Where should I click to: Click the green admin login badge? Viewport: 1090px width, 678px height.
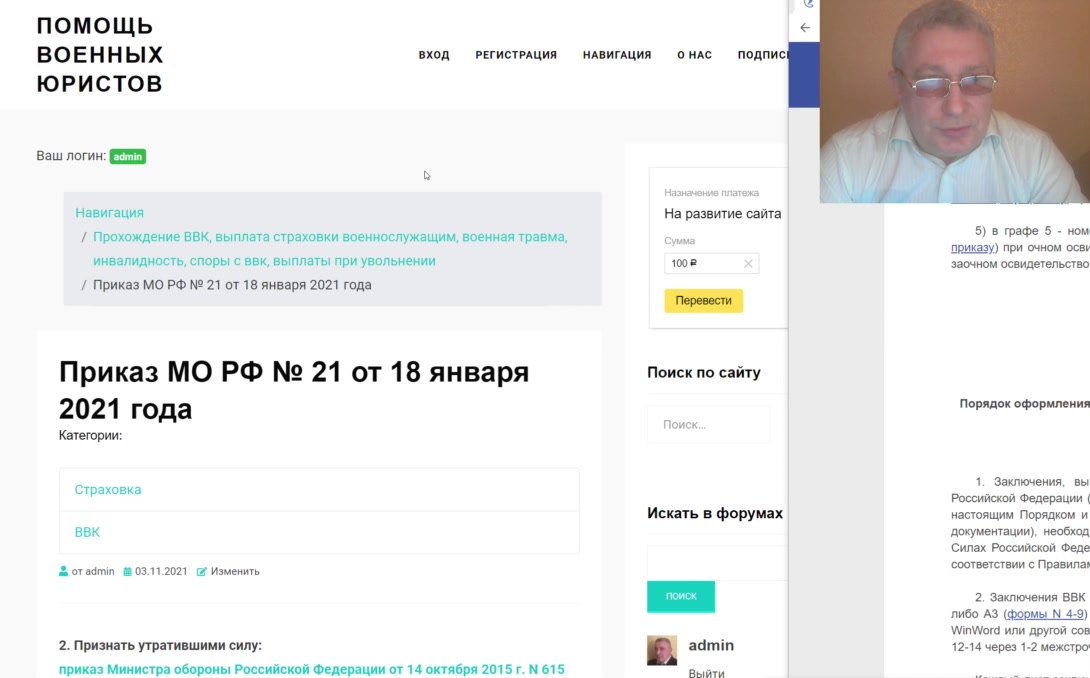pyautogui.click(x=128, y=156)
